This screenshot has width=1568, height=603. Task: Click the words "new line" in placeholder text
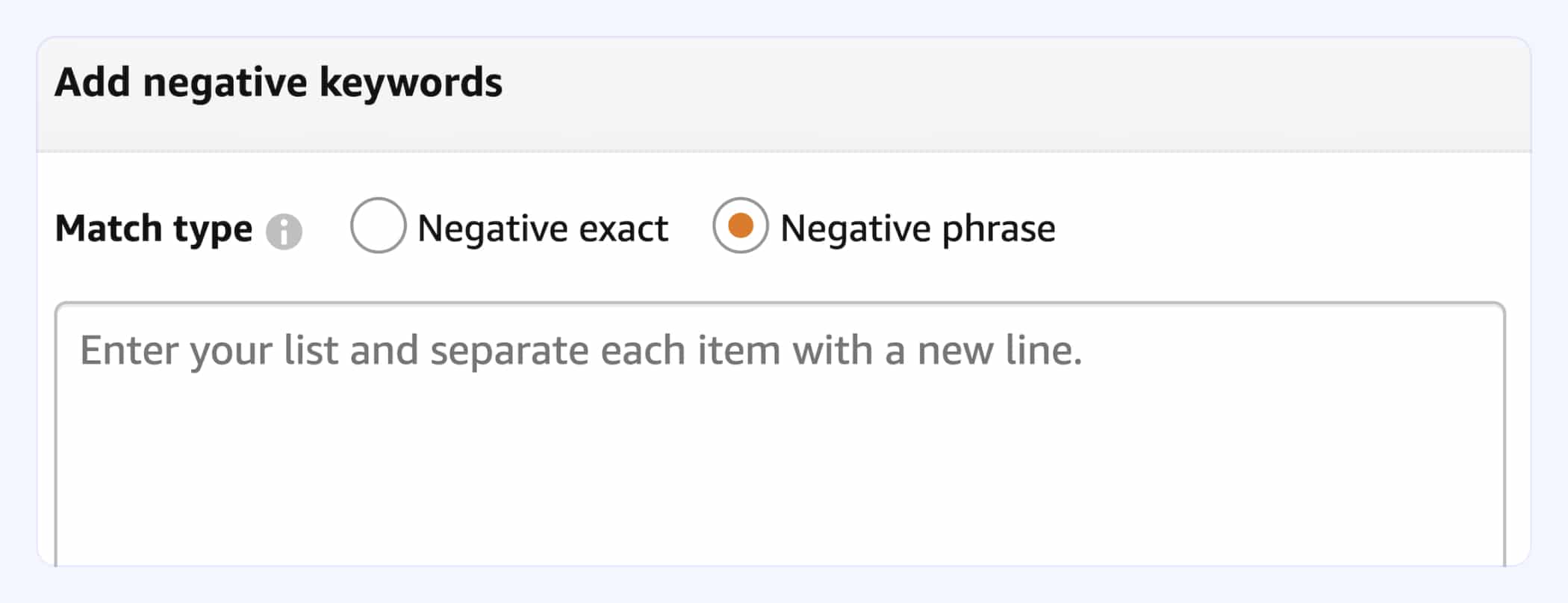pos(999,350)
